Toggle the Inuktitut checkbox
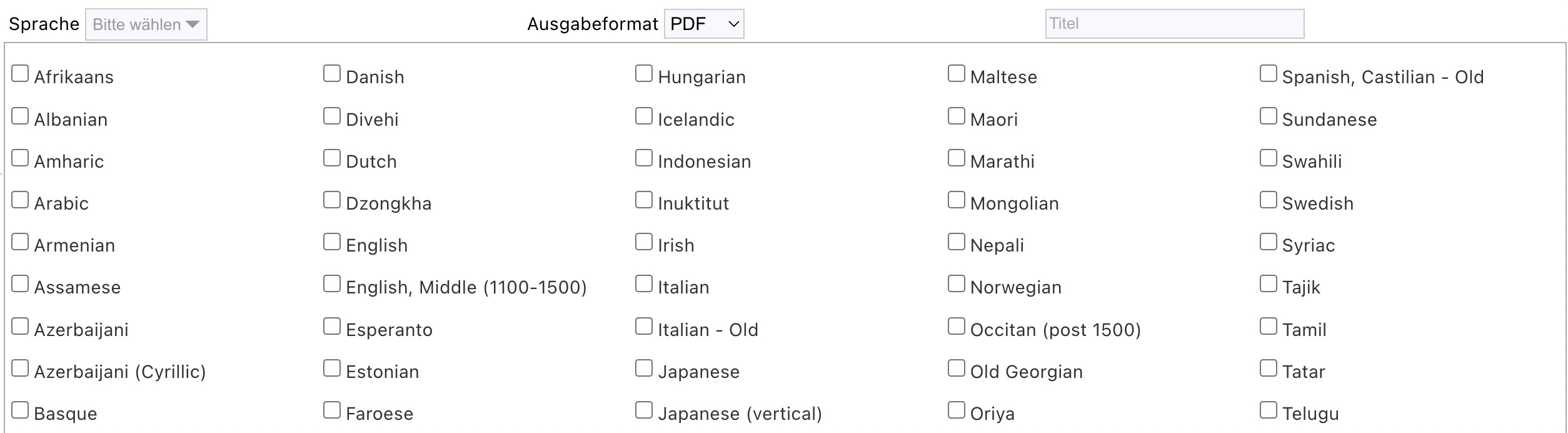 (644, 200)
